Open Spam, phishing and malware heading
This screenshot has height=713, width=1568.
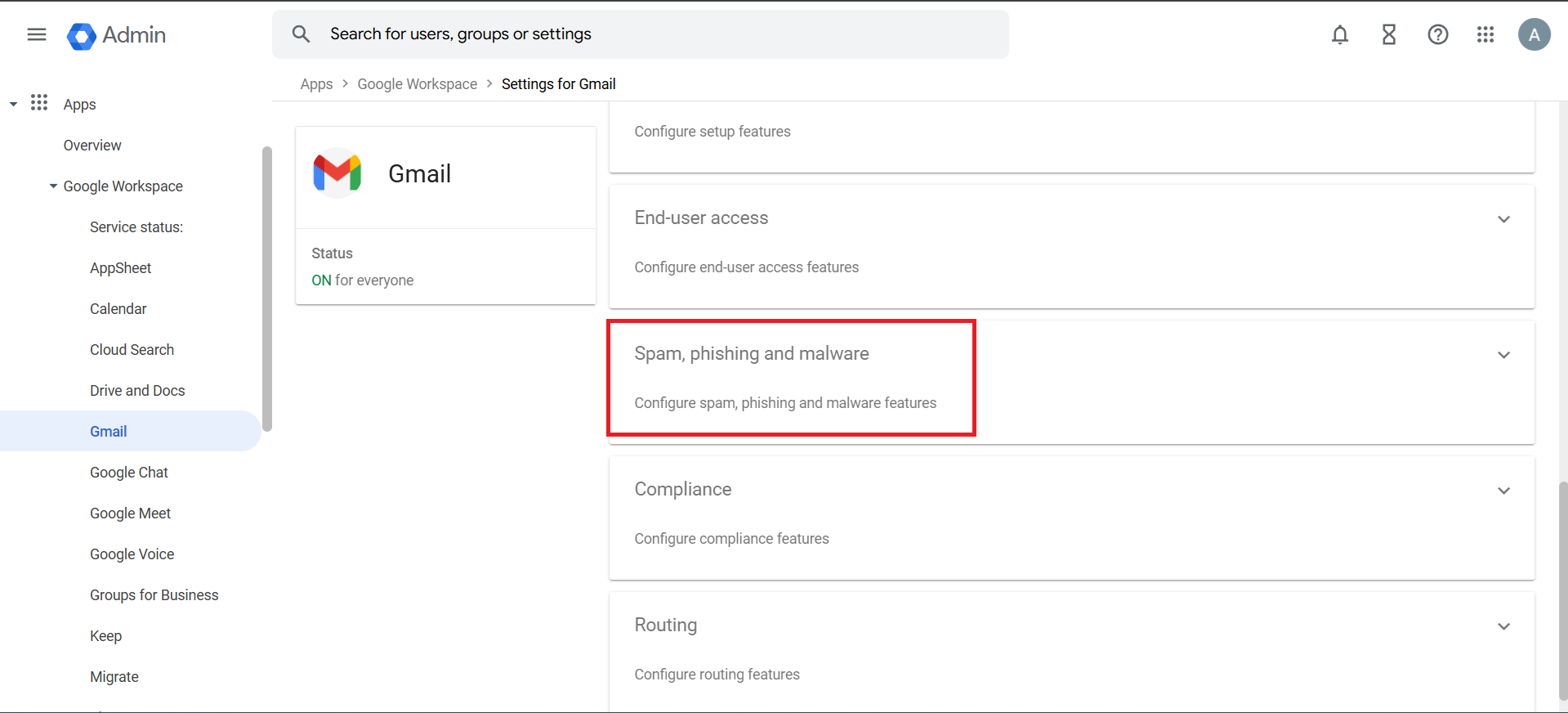[x=752, y=353]
